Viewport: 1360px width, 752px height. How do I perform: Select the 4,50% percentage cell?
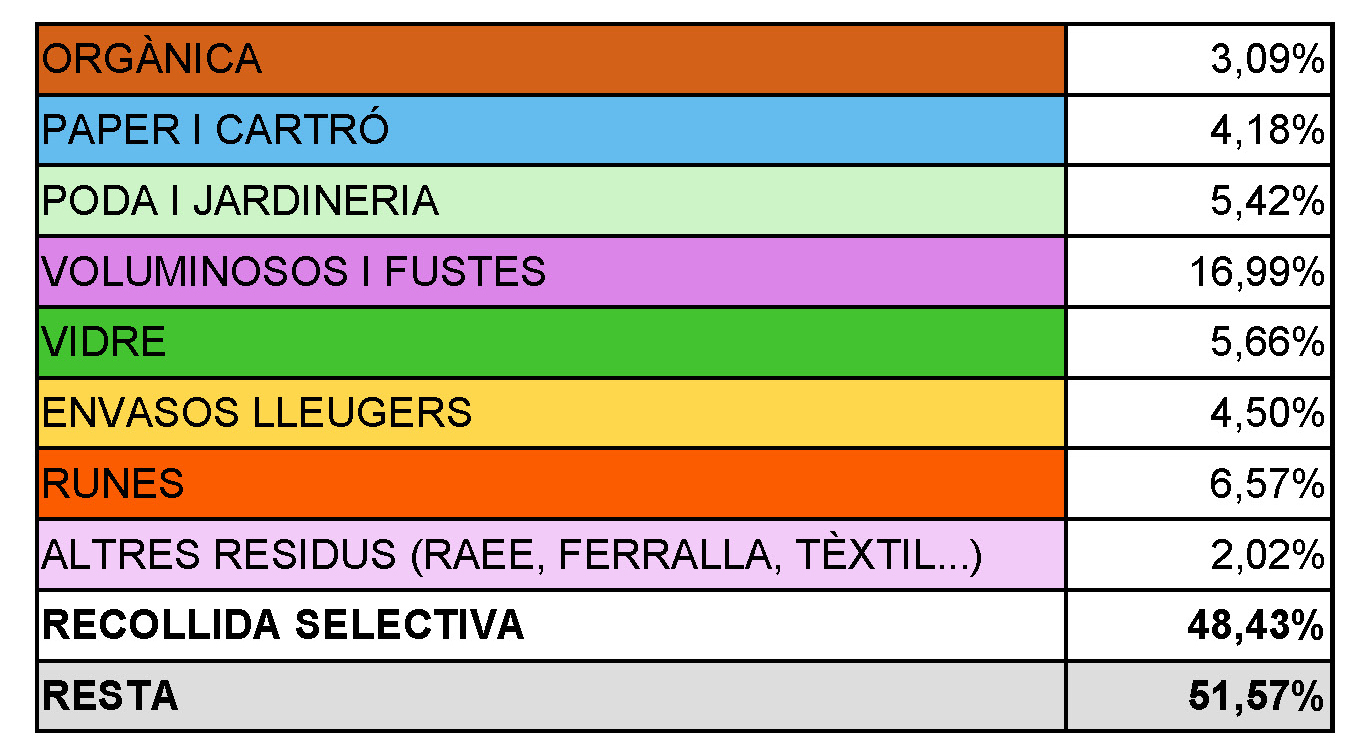1198,413
